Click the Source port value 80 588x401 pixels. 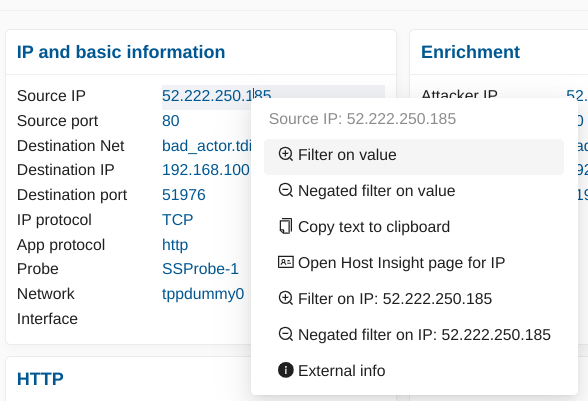pyautogui.click(x=171, y=121)
